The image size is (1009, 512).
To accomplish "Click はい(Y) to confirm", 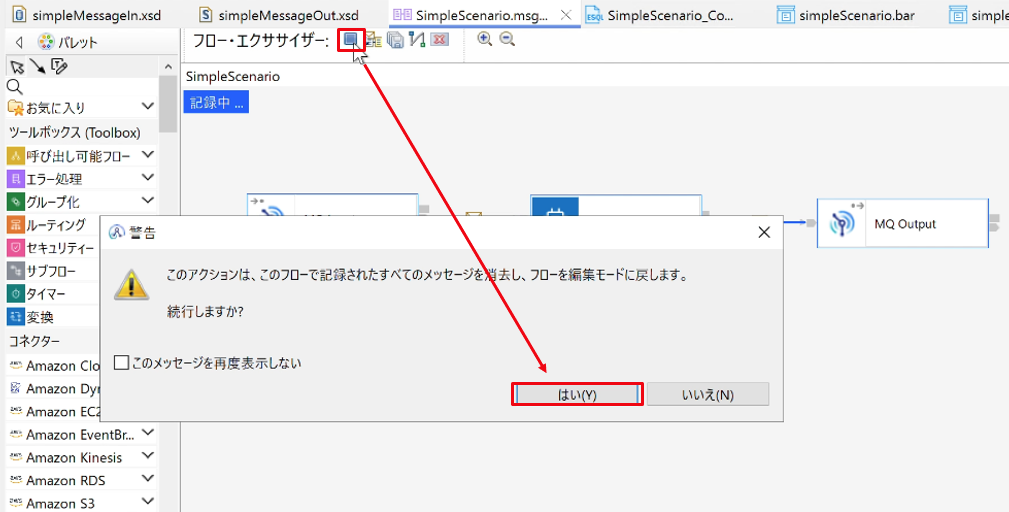I will [x=577, y=394].
